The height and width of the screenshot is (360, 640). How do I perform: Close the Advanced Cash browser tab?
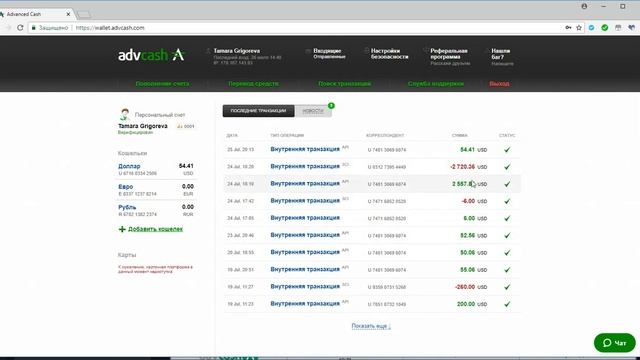point(68,14)
